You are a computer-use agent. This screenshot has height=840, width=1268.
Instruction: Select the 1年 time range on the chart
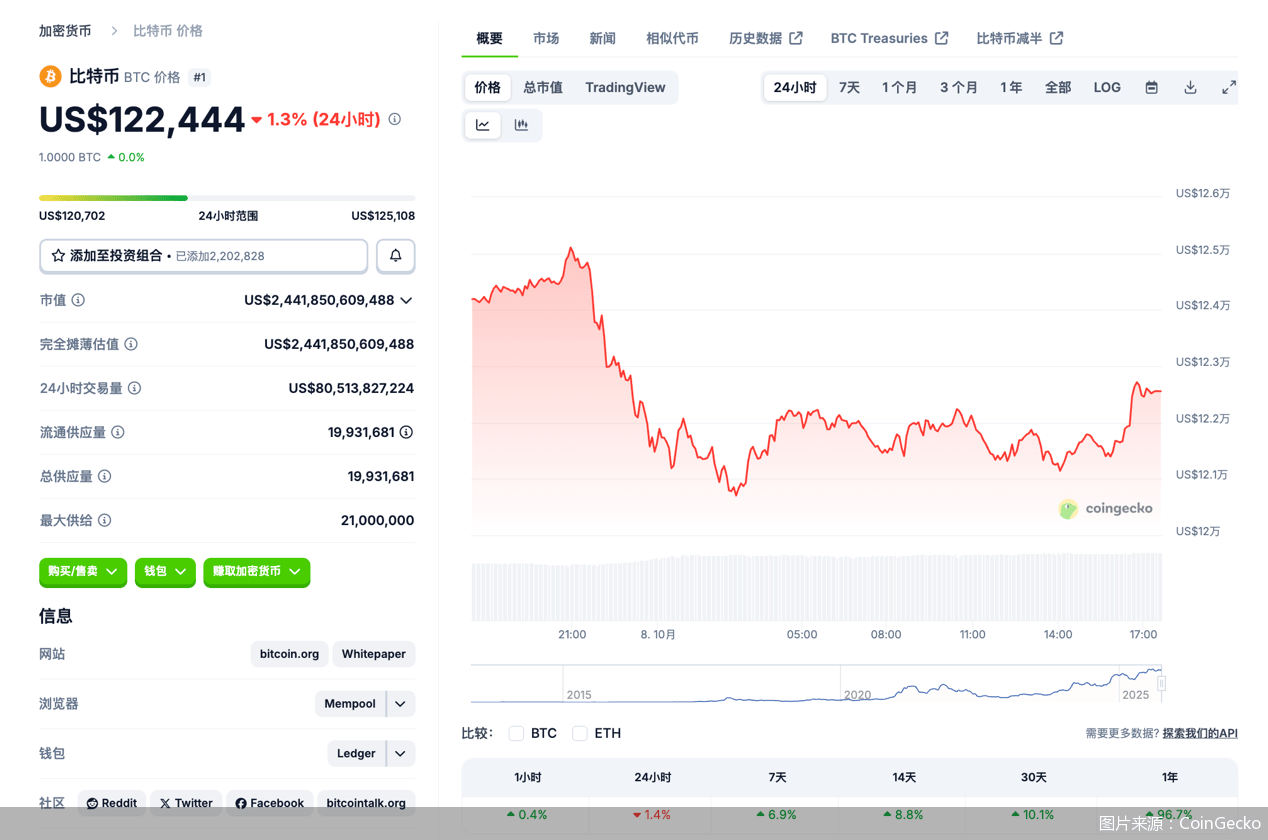pyautogui.click(x=1011, y=87)
